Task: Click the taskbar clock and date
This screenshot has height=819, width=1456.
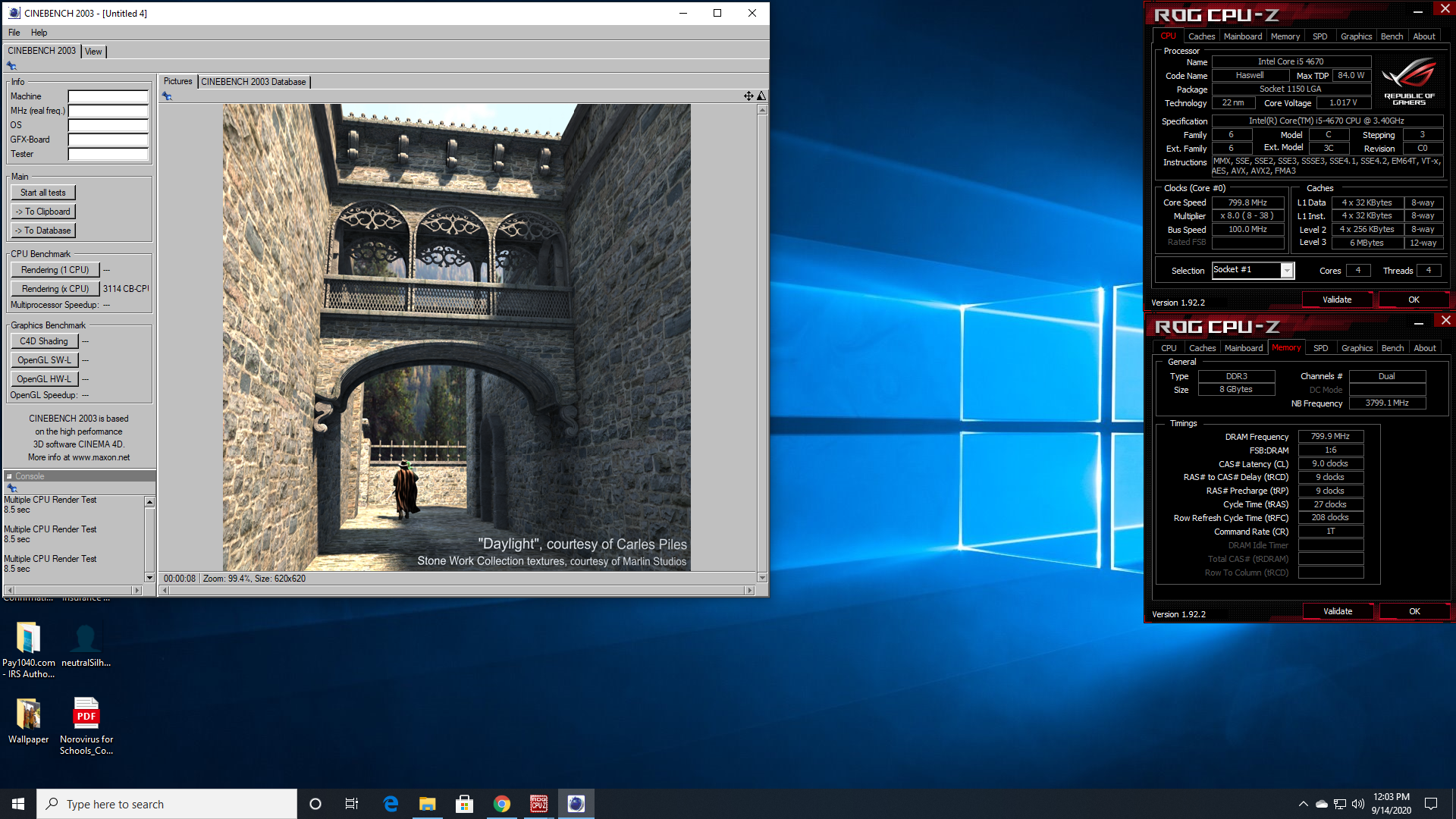Action: [x=1391, y=804]
